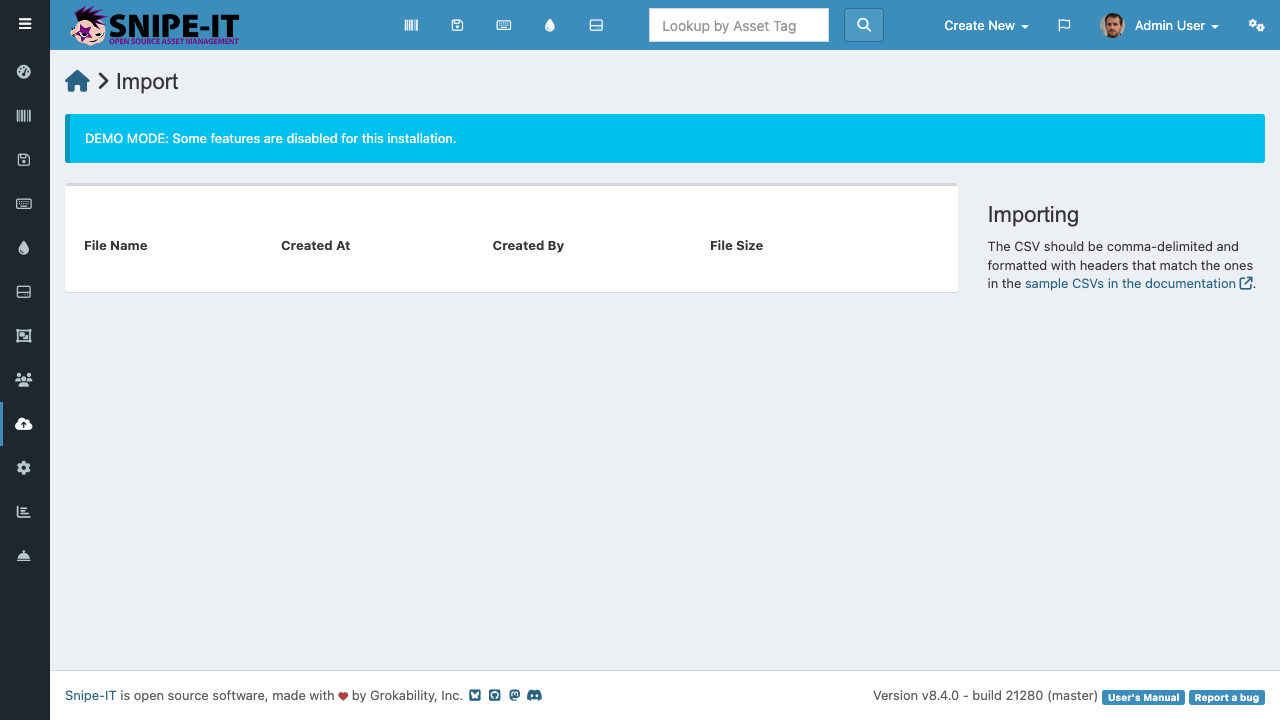The height and width of the screenshot is (720, 1280).
Task: Open the Discord footer icon
Action: click(534, 695)
